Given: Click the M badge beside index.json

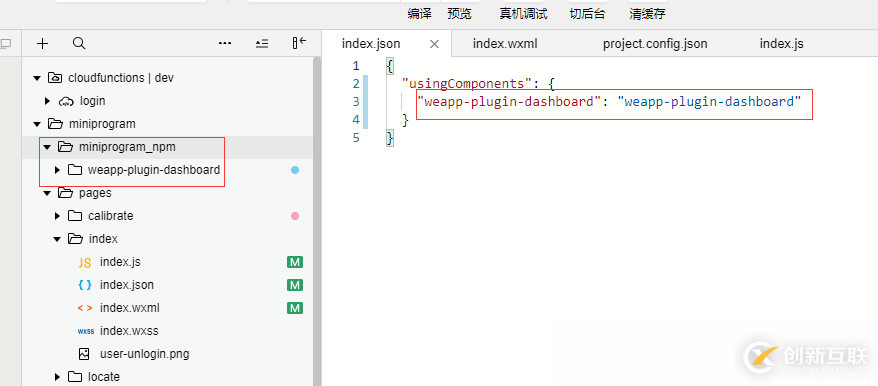Looking at the screenshot, I should pyautogui.click(x=295, y=285).
